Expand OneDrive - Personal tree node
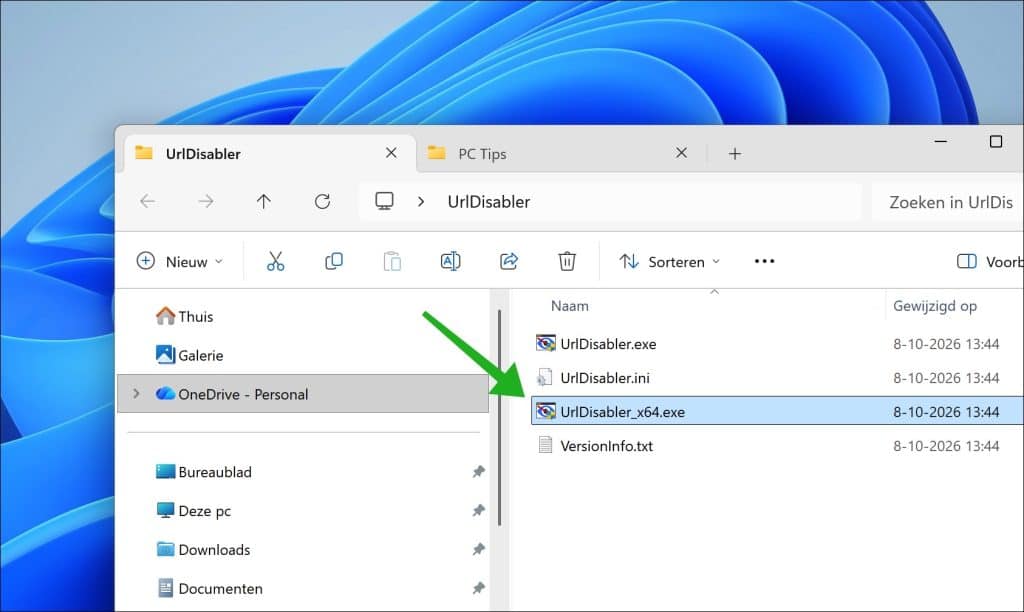 (x=136, y=394)
